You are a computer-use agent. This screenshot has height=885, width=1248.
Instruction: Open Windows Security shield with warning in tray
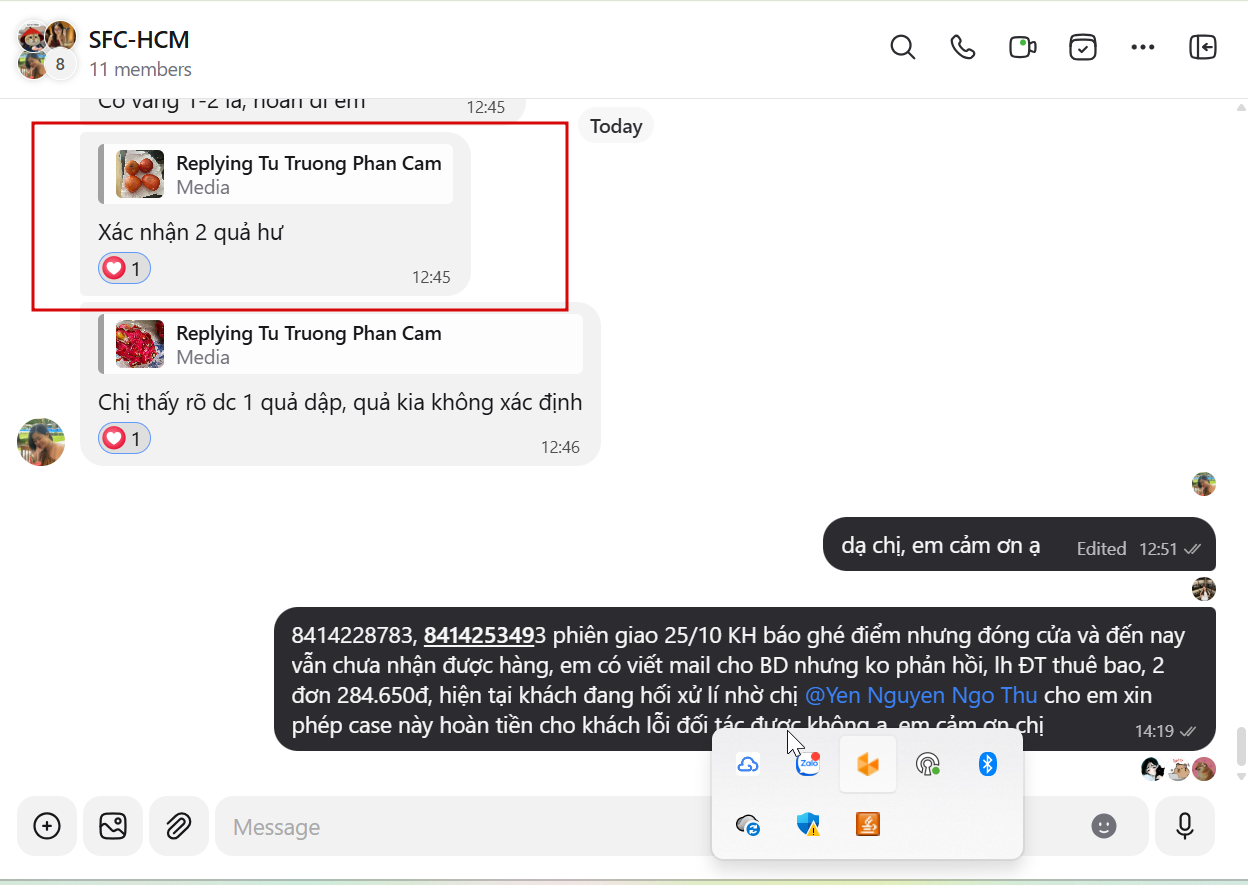pos(808,825)
